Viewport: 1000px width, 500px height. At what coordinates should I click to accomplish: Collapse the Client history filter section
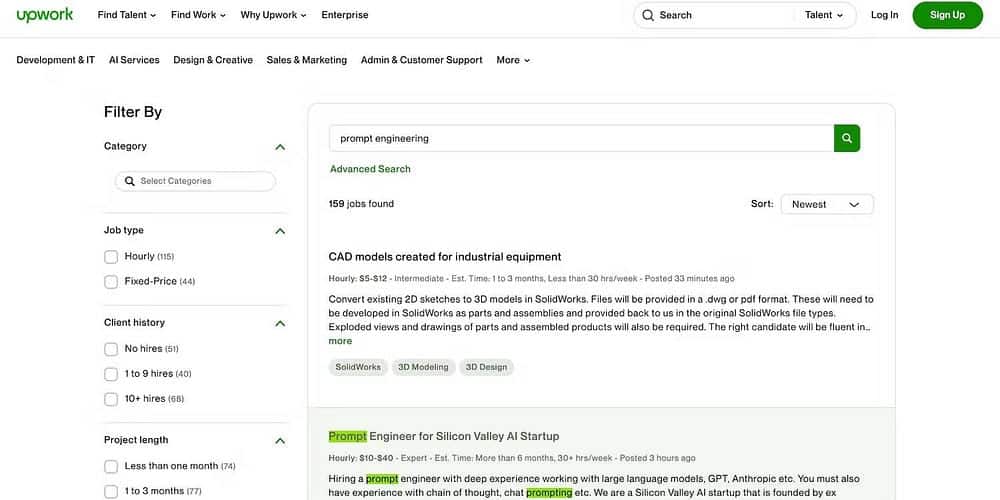280,323
